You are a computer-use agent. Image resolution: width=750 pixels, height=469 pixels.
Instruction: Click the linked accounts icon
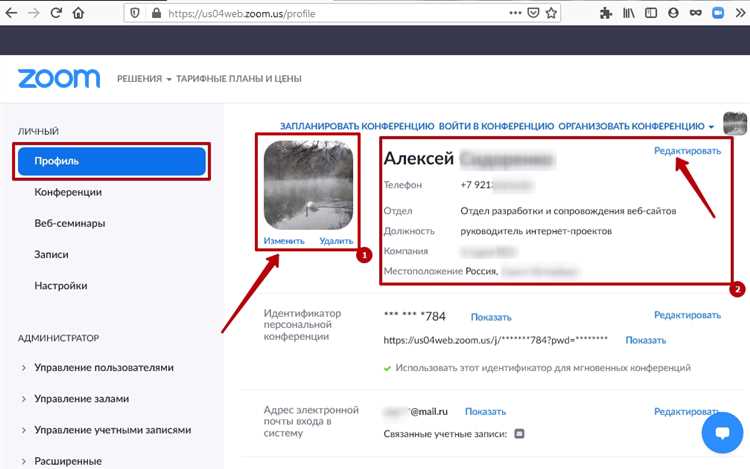tap(519, 434)
